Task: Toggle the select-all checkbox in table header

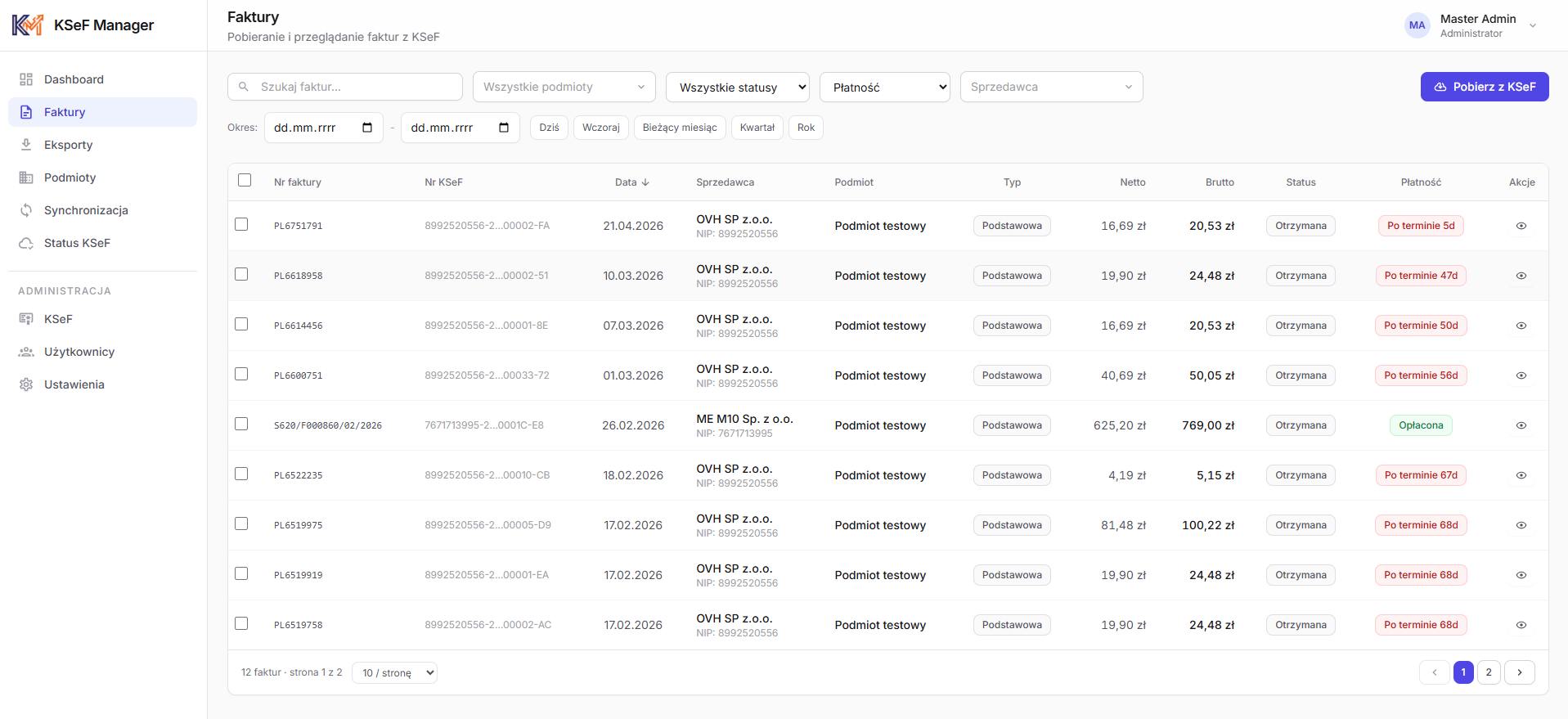Action: [245, 180]
